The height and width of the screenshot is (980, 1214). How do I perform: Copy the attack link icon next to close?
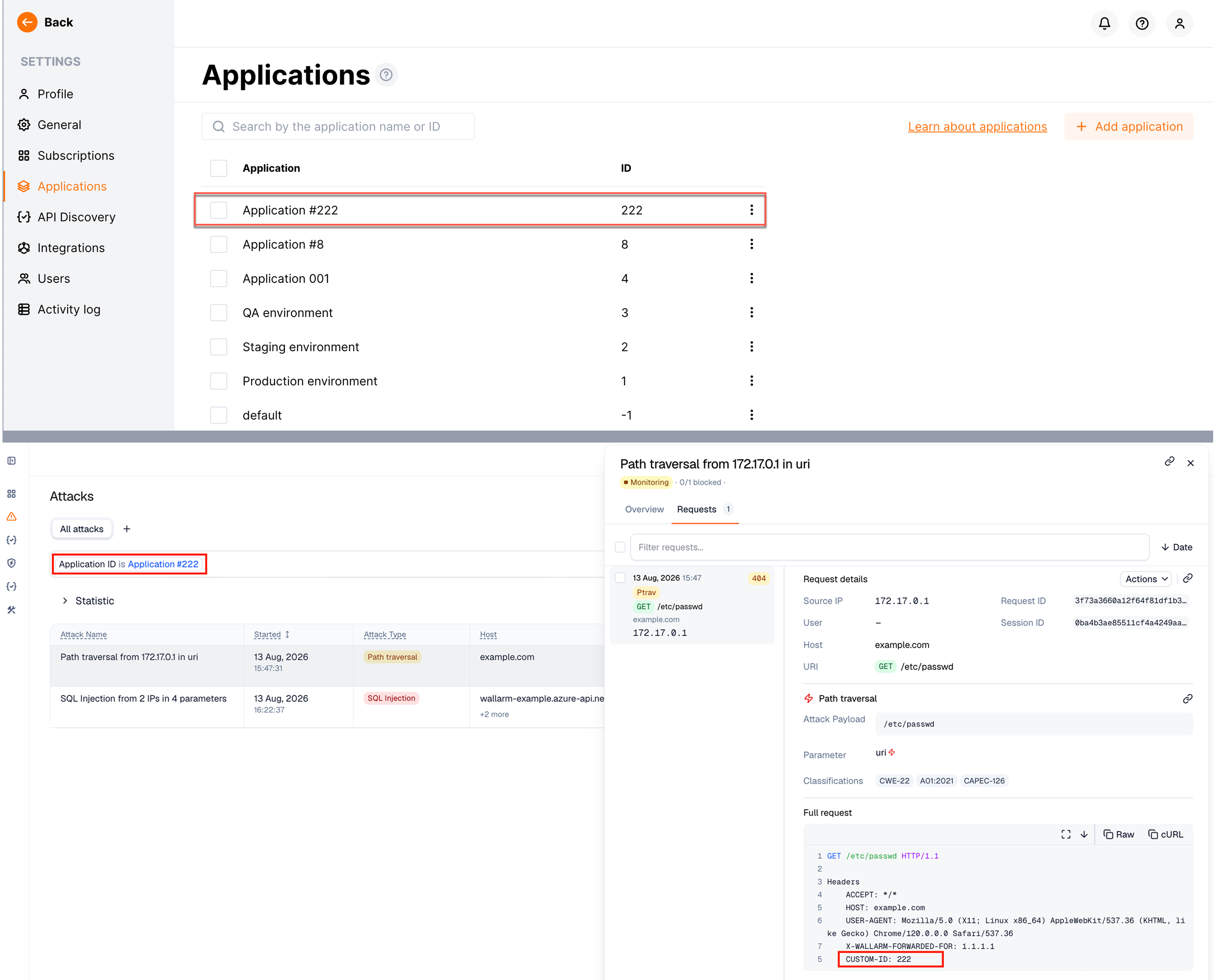pyautogui.click(x=1170, y=462)
